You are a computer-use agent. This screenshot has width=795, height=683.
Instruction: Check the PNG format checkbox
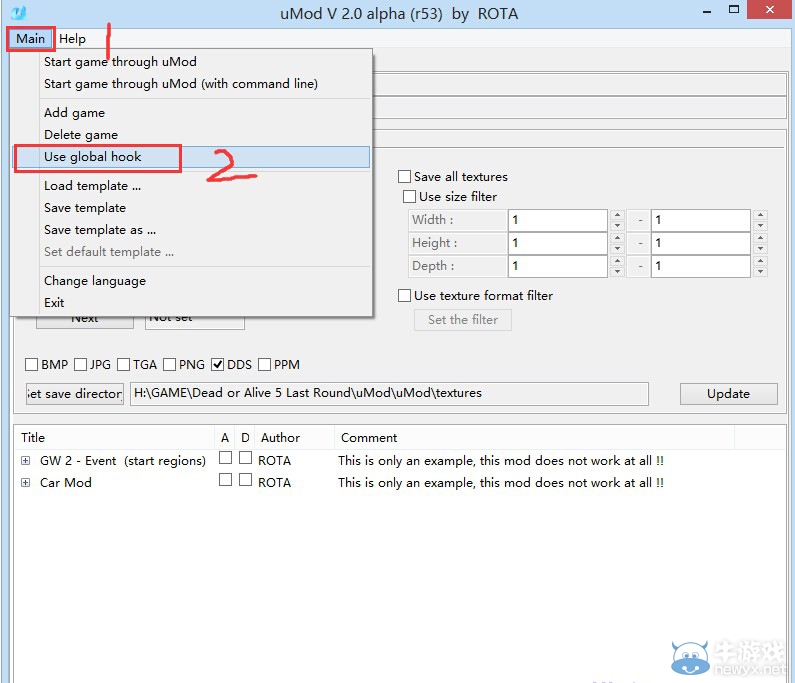coord(170,365)
